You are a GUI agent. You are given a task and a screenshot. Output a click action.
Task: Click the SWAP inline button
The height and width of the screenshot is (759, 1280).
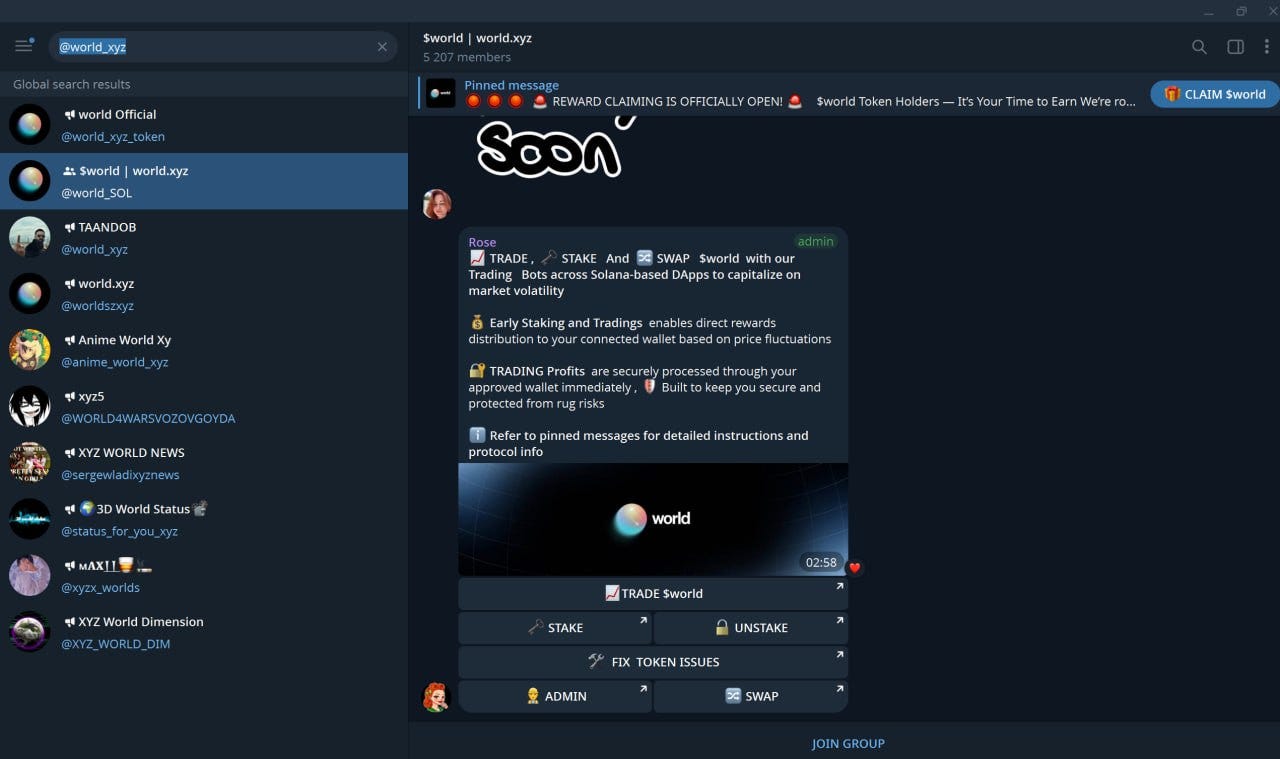751,696
